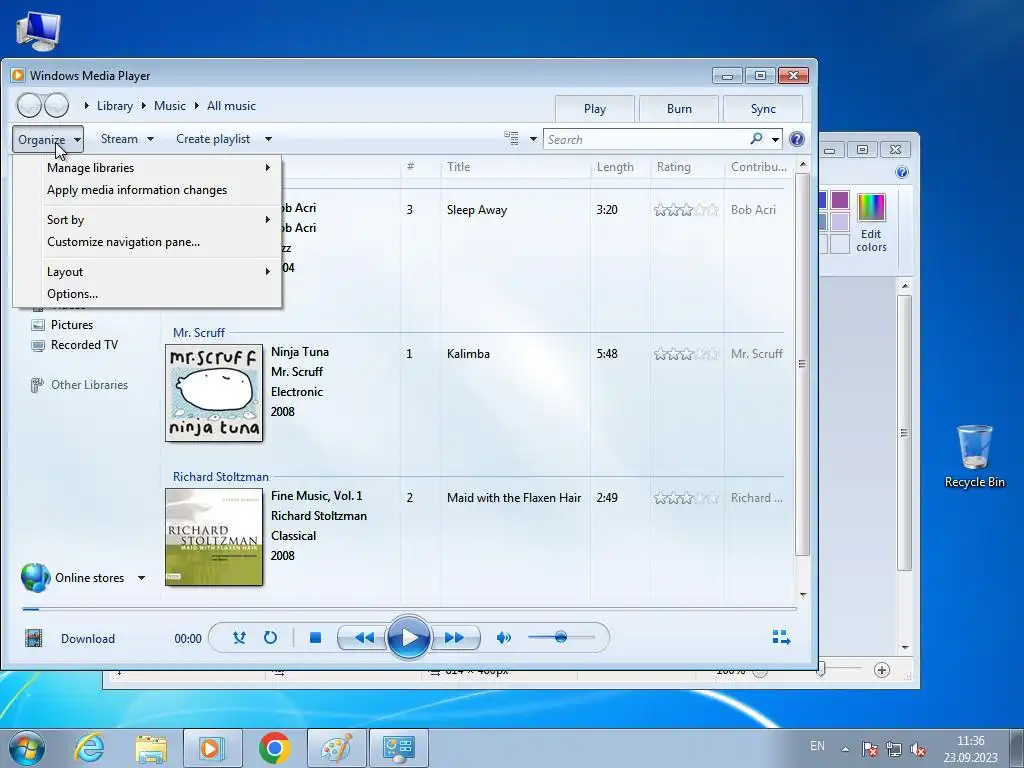
Task: Switch to the Burn tab
Action: point(679,109)
